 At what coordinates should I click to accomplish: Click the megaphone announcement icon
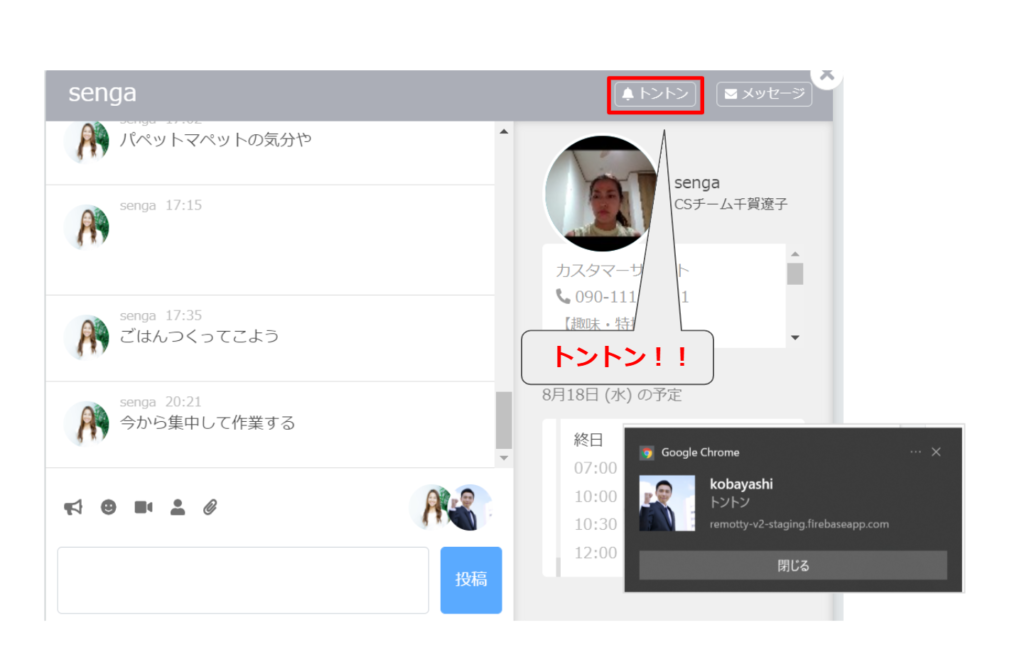[73, 507]
